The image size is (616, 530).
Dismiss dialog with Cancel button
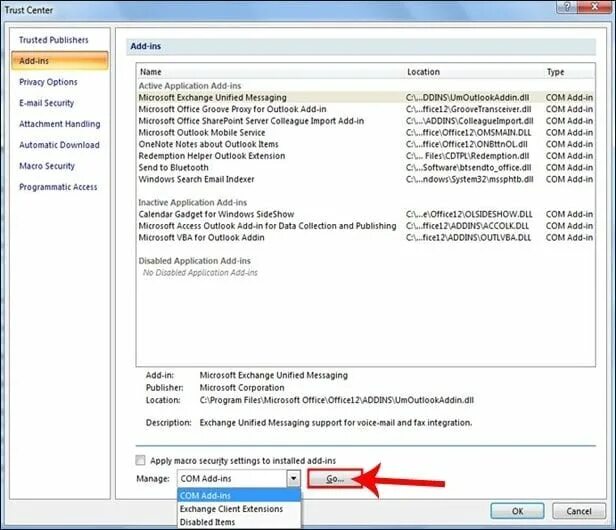(579, 511)
